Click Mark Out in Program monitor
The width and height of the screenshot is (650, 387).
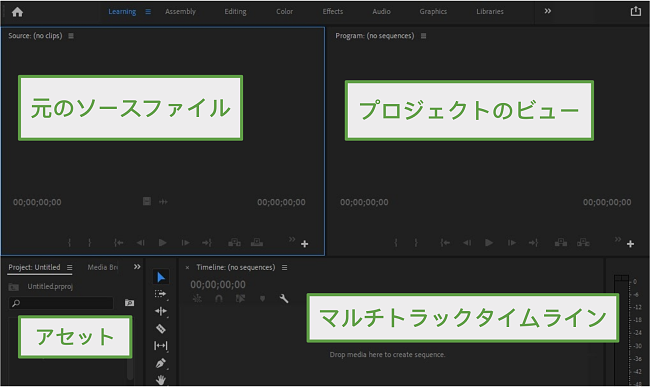point(416,243)
